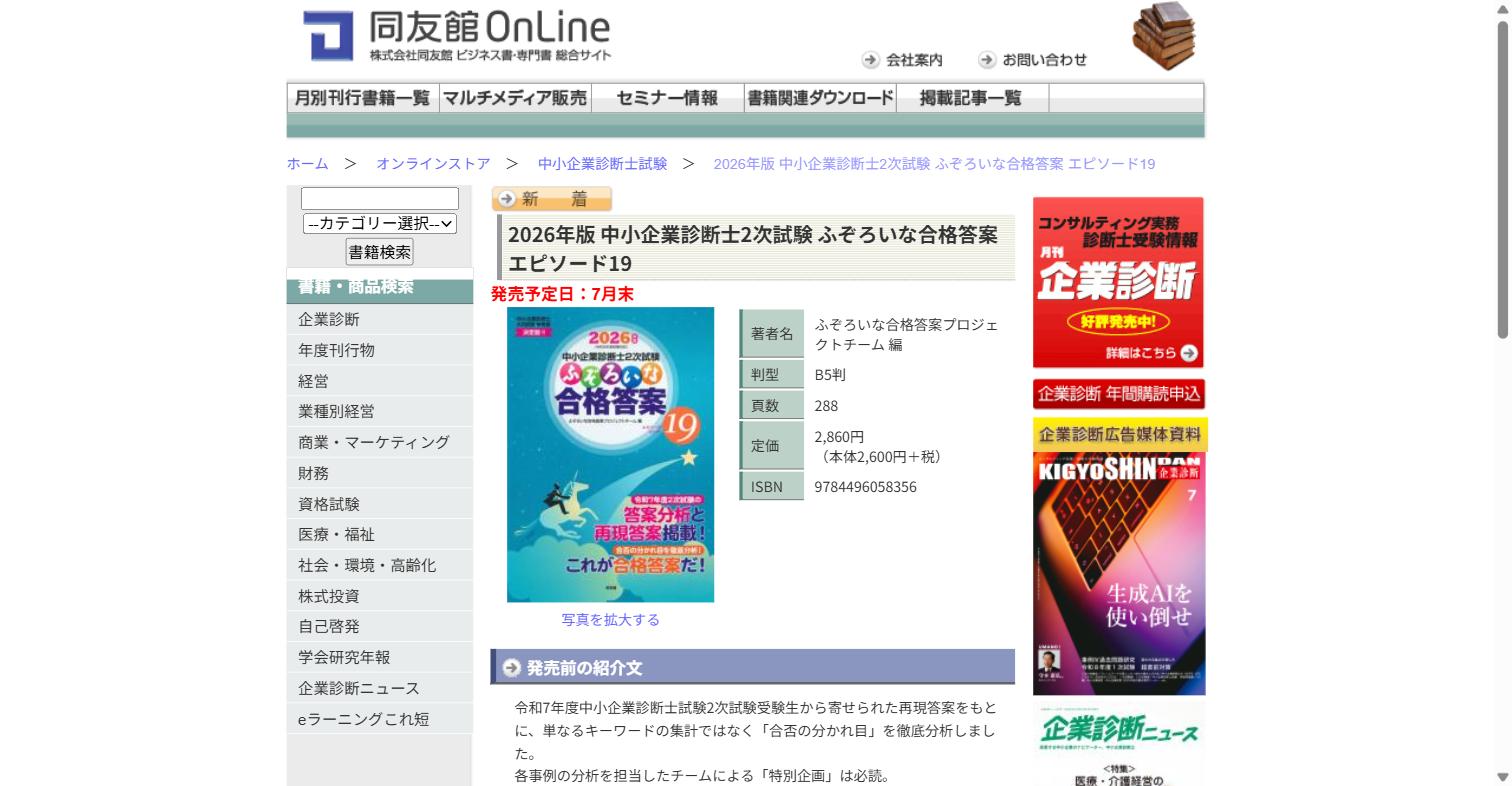Click the arrow icon beside 発売前の紹介文
1512x786 pixels.
click(x=511, y=667)
